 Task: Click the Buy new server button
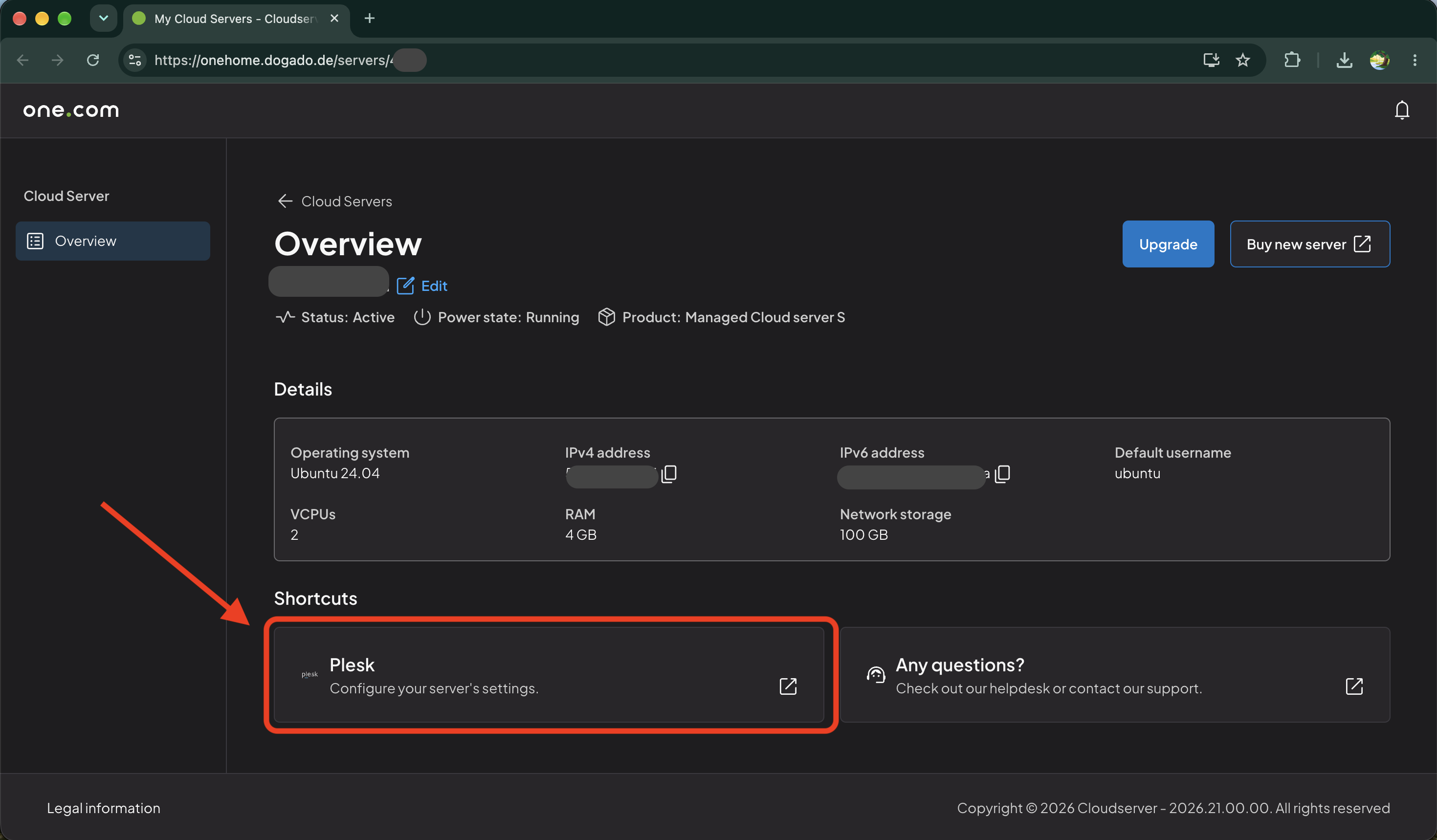1309,244
